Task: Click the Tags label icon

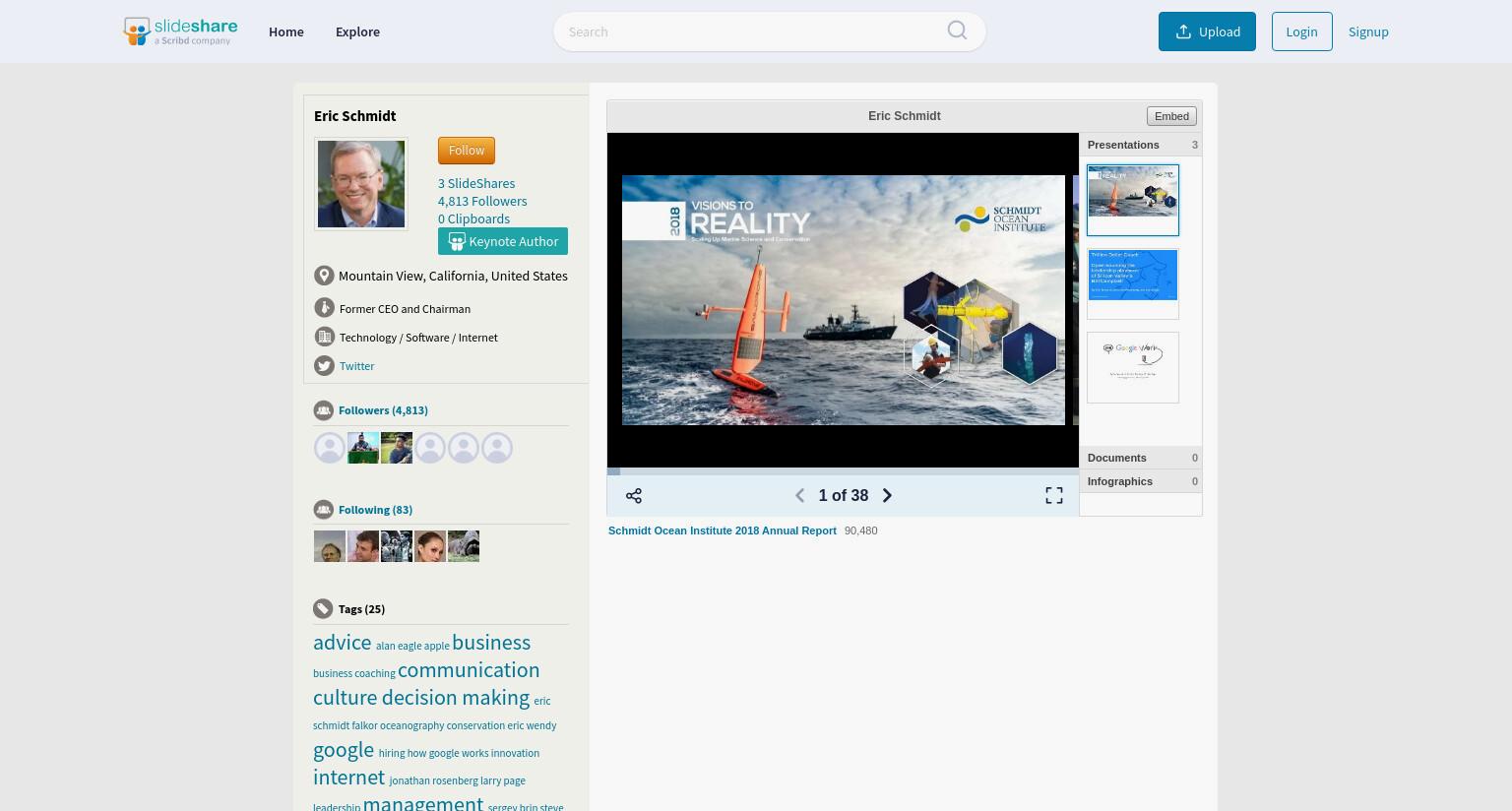Action: pos(323,609)
